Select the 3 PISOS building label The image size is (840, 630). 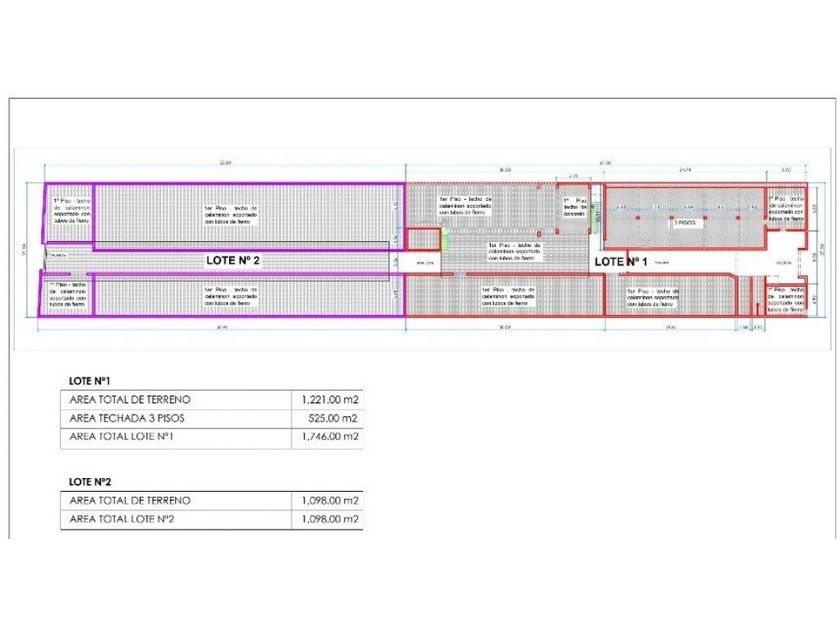685,222
